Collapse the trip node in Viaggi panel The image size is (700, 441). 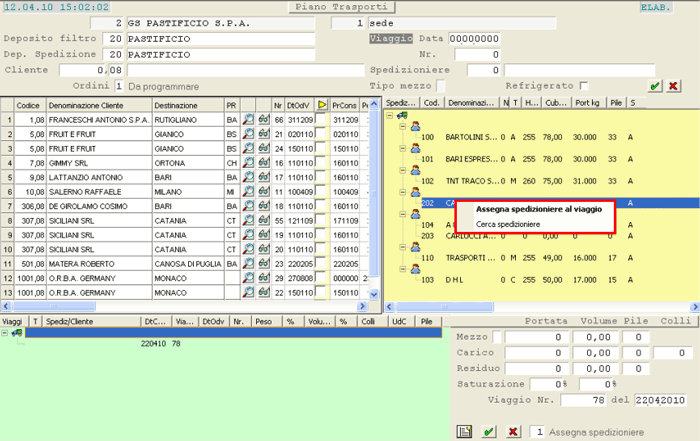point(5,333)
